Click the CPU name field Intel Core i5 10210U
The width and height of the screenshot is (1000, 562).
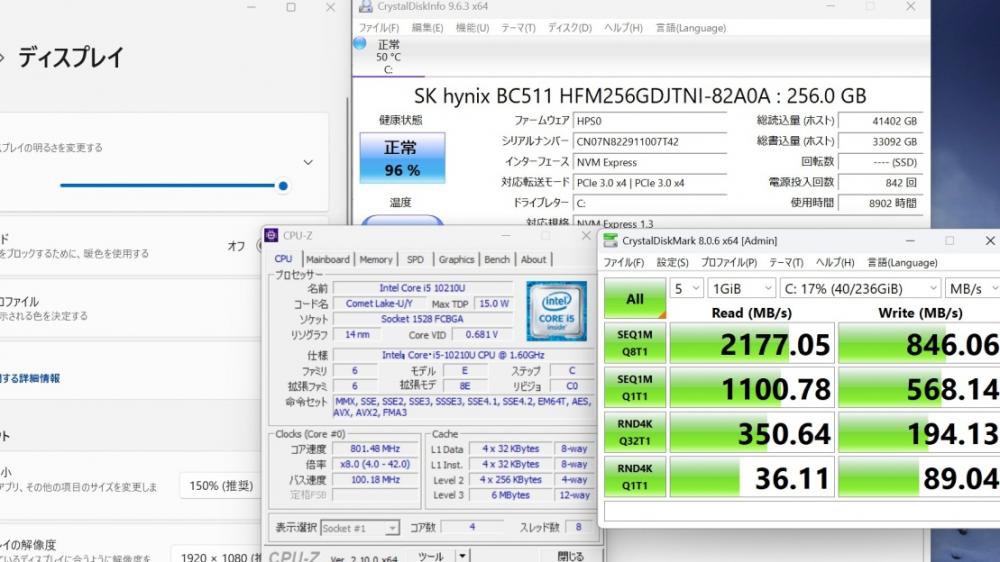tap(422, 288)
